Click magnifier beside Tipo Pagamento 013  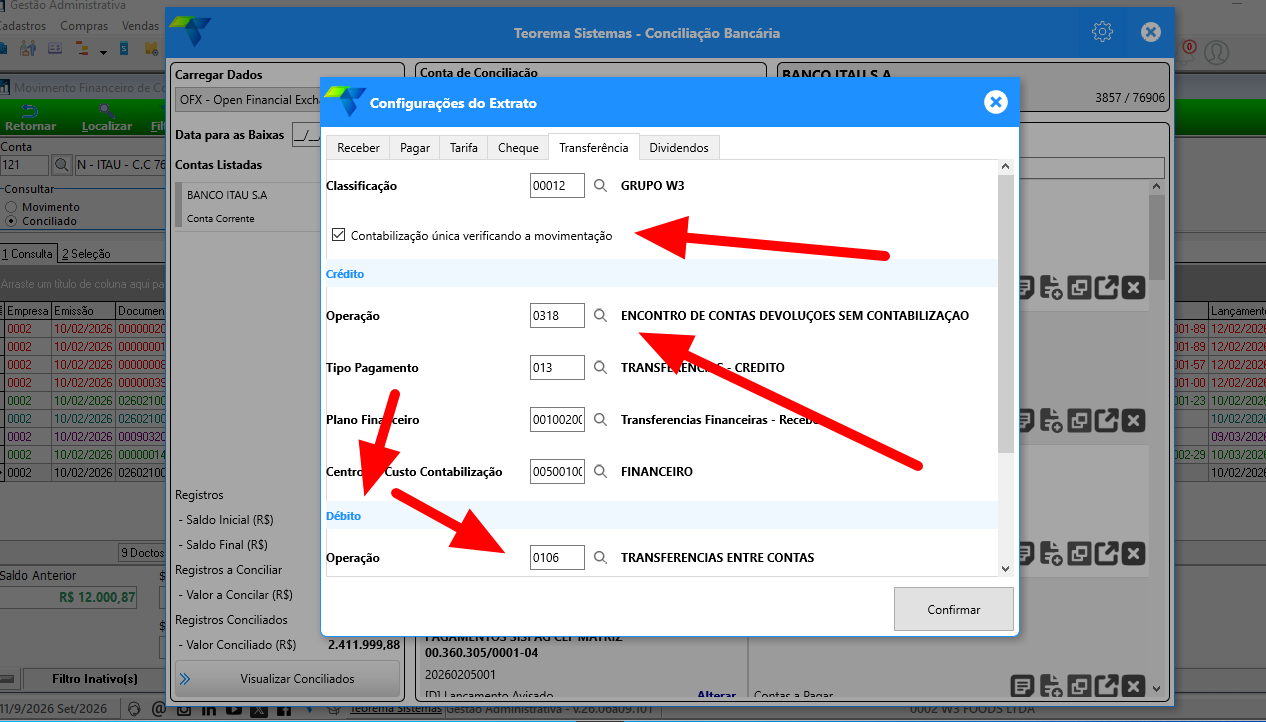[x=600, y=368]
